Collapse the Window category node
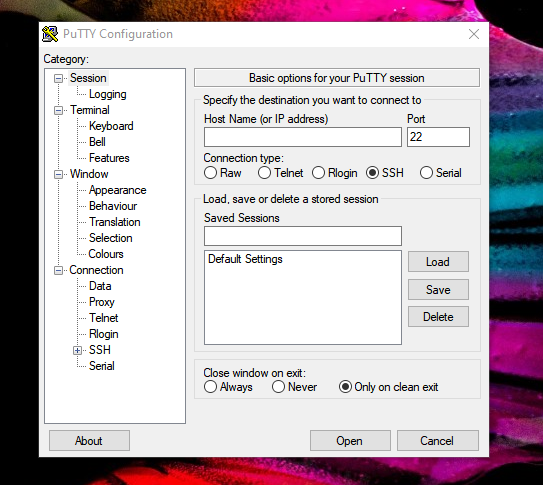Screen dimensions: 543x485 point(59,174)
